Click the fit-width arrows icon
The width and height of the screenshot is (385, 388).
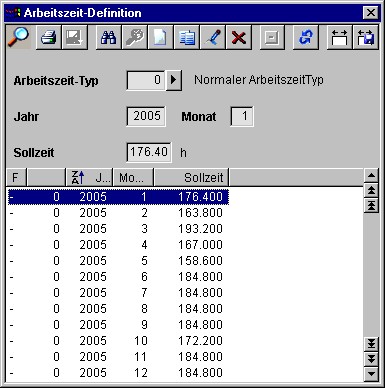pos(339,37)
